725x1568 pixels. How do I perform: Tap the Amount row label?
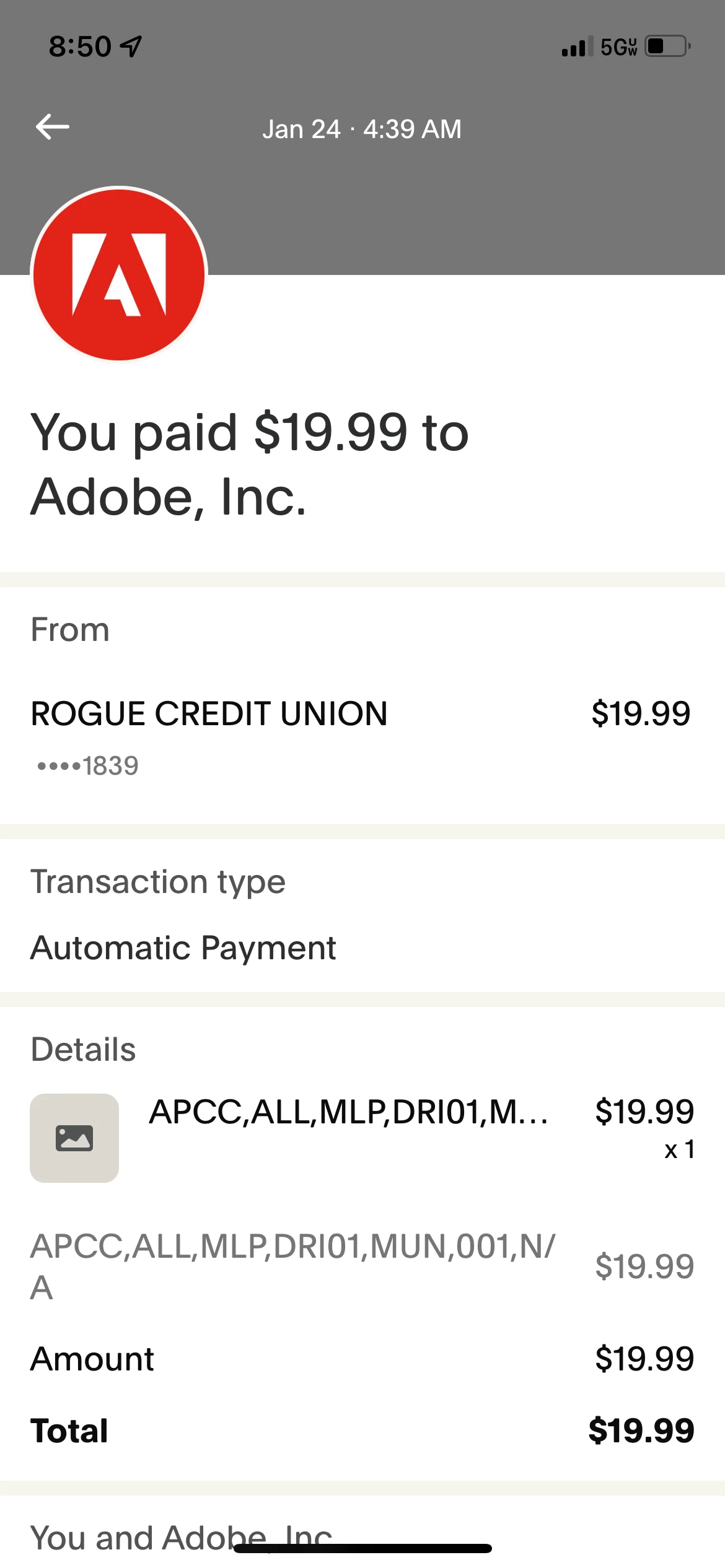tap(92, 1359)
